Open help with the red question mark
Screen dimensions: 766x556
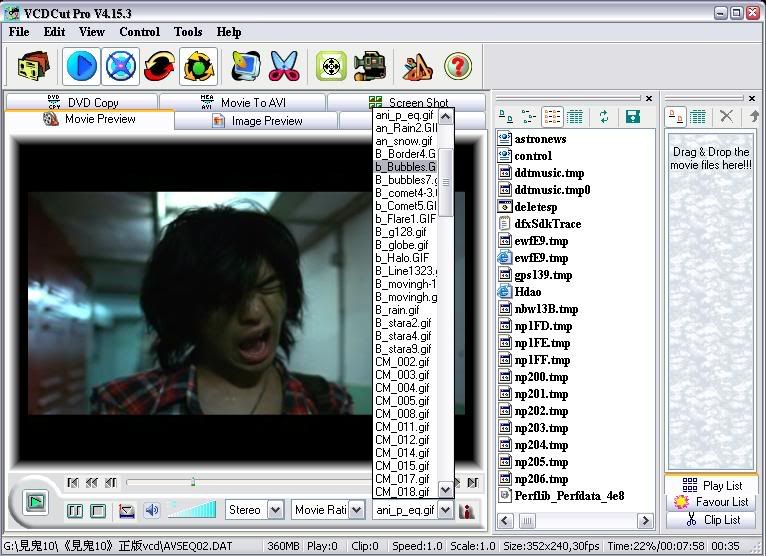(x=458, y=66)
